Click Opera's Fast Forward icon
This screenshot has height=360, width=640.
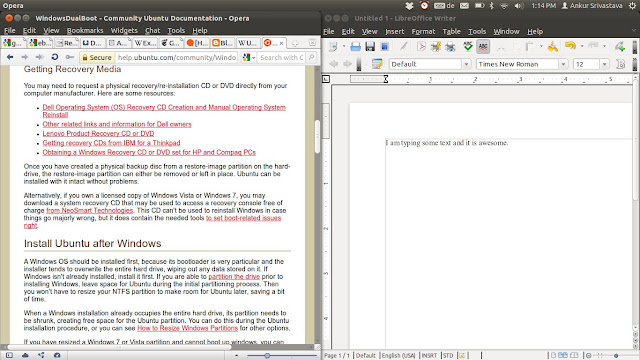pyautogui.click(x=39, y=58)
